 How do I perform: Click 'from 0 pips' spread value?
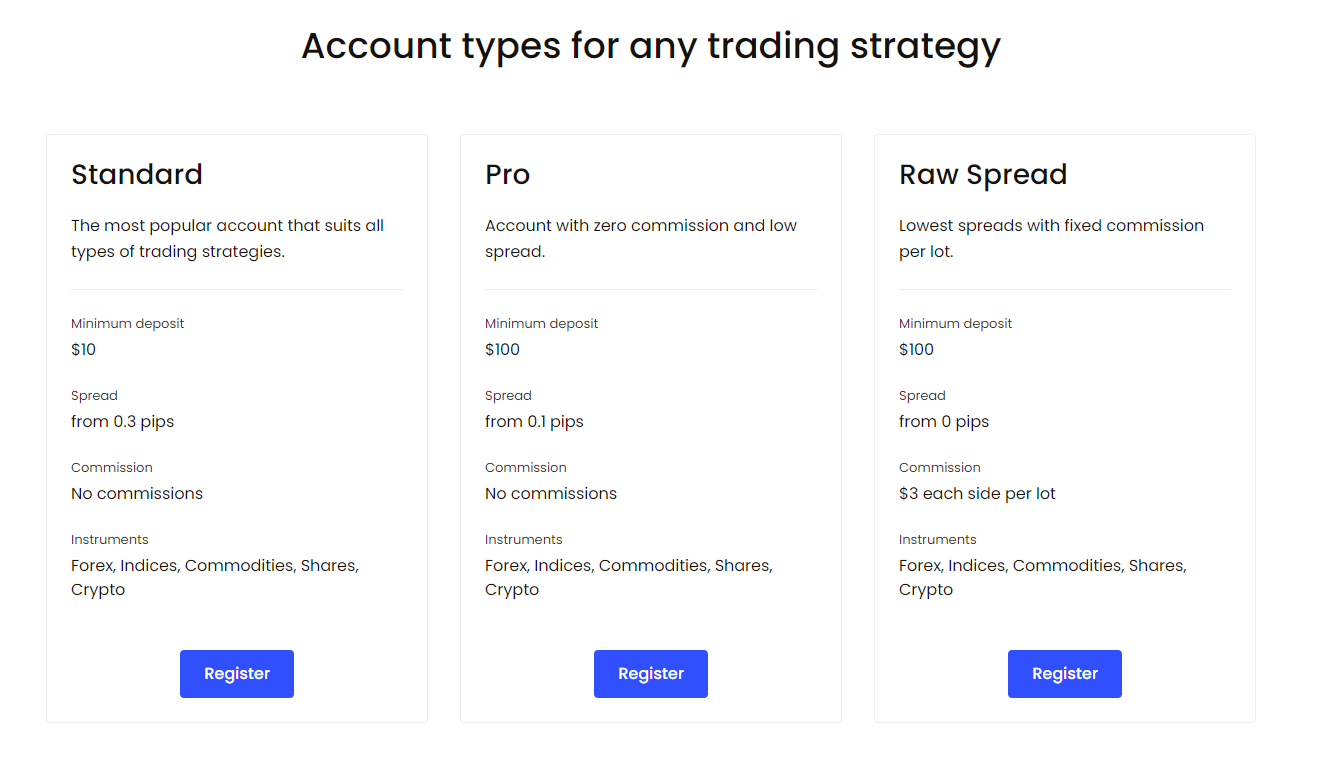[x=944, y=422]
